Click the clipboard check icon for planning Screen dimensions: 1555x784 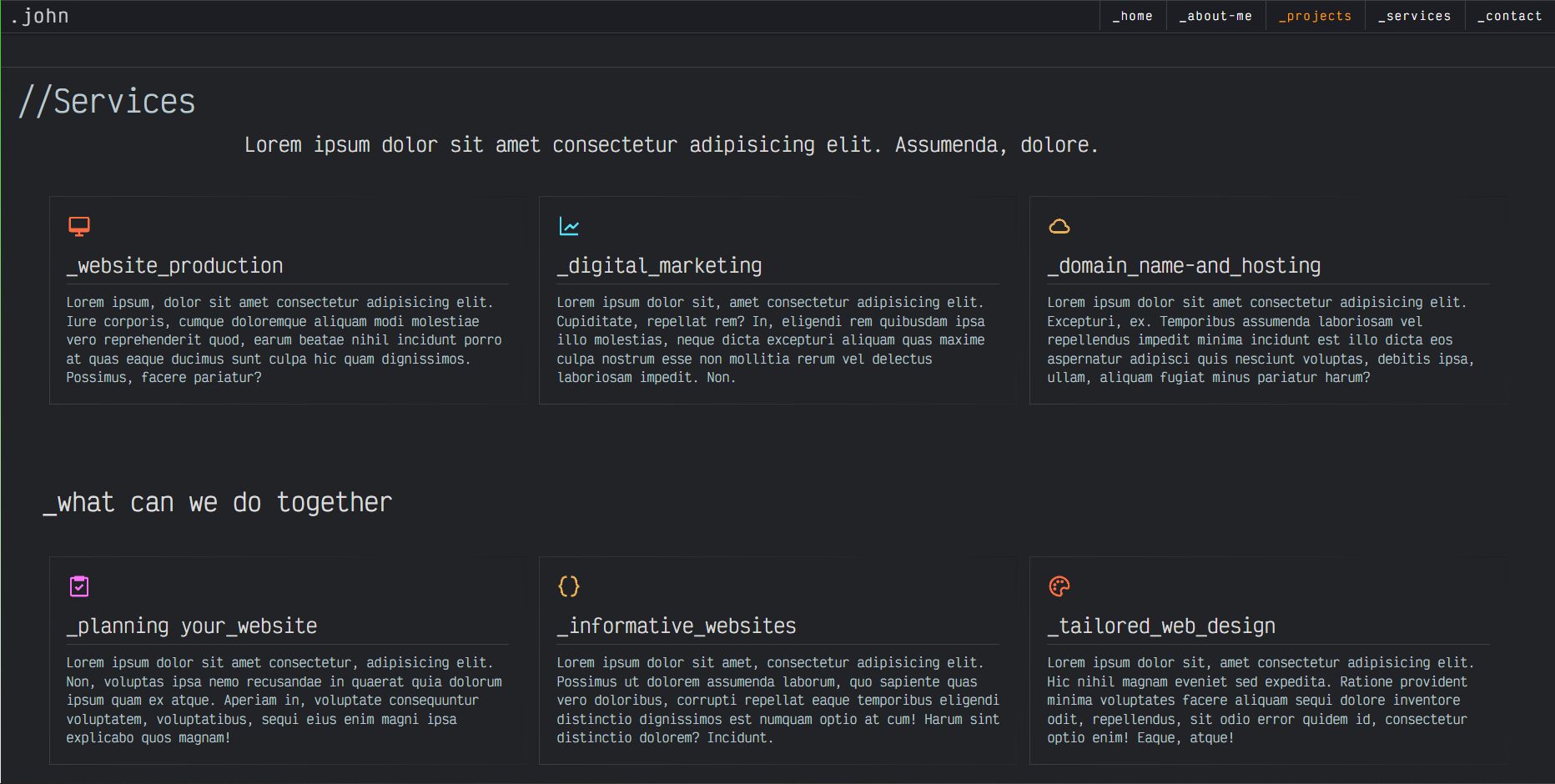79,586
